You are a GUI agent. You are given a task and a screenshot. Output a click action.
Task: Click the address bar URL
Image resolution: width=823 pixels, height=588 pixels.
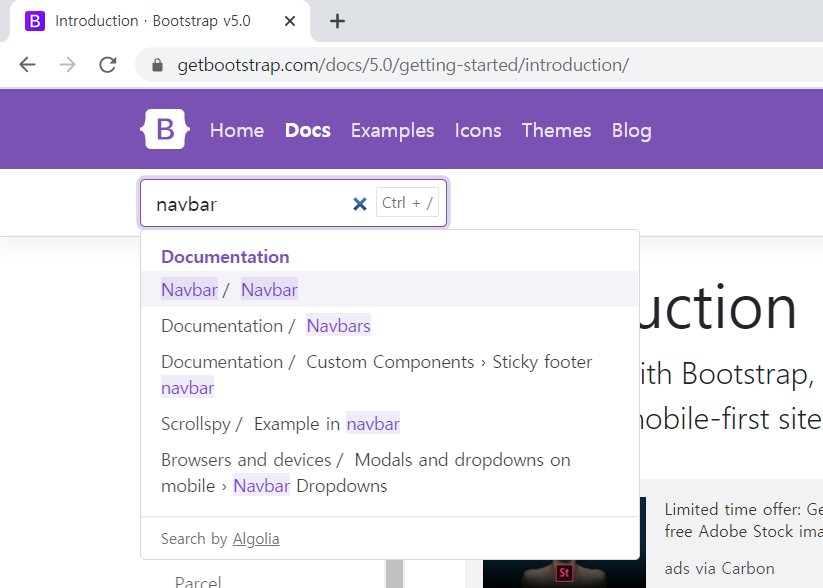[x=403, y=65]
